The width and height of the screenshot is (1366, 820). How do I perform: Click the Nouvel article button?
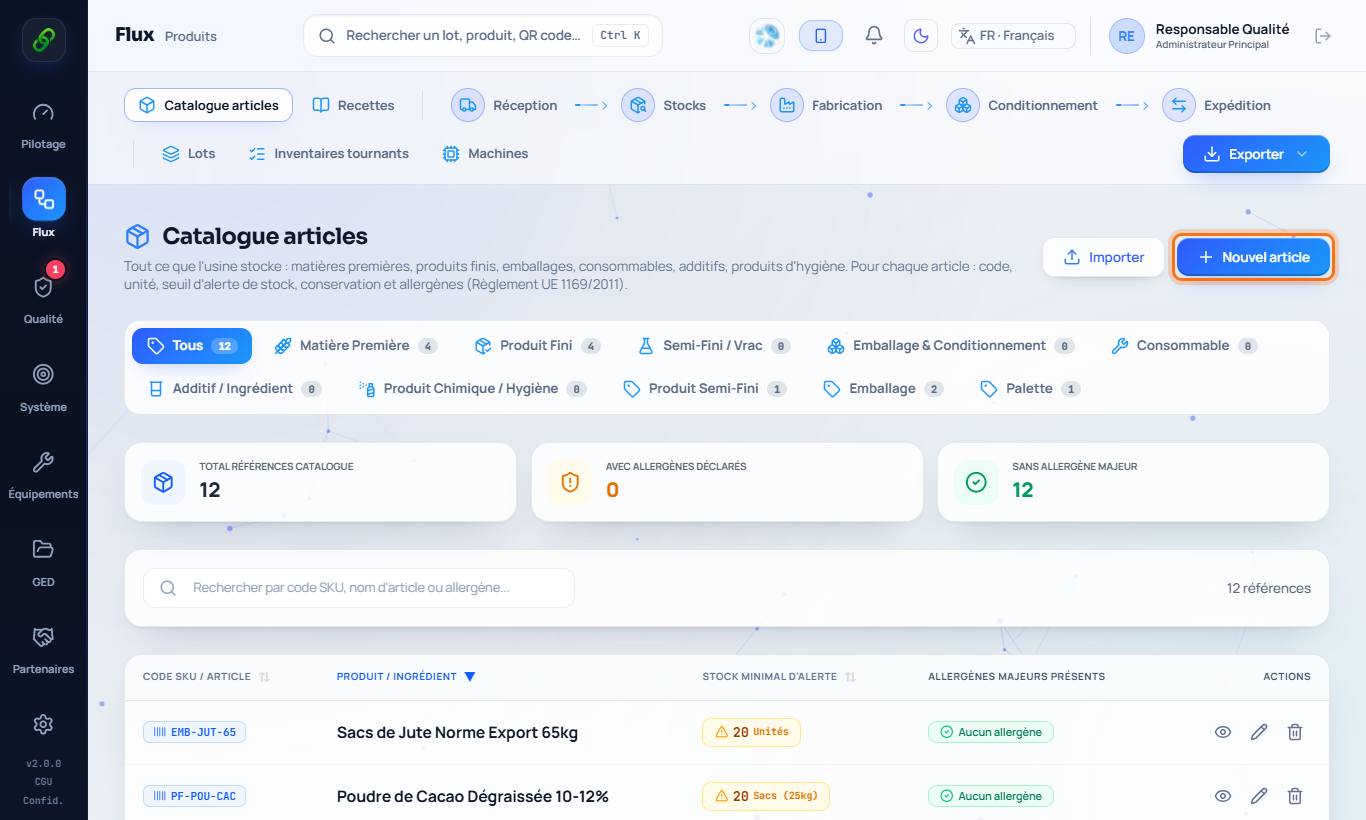(x=1253, y=257)
